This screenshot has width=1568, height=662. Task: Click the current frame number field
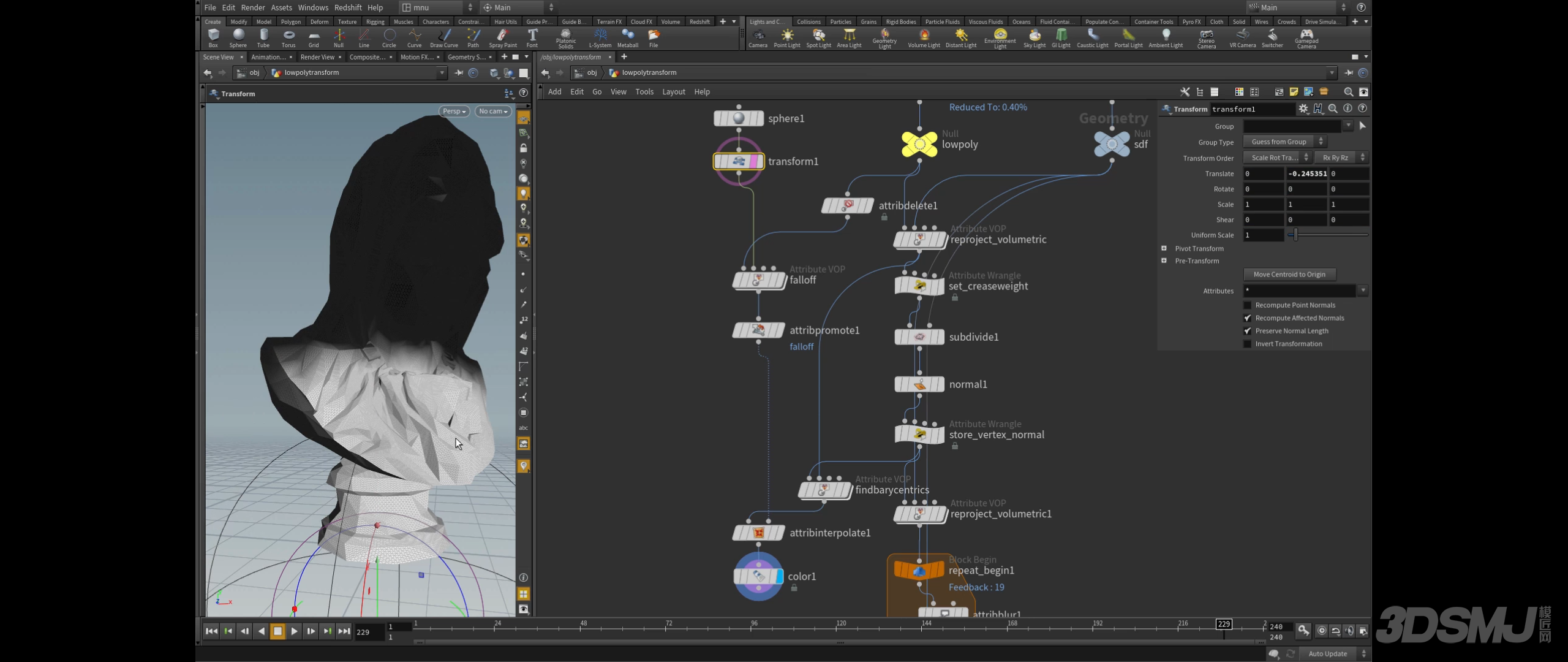pos(369,632)
